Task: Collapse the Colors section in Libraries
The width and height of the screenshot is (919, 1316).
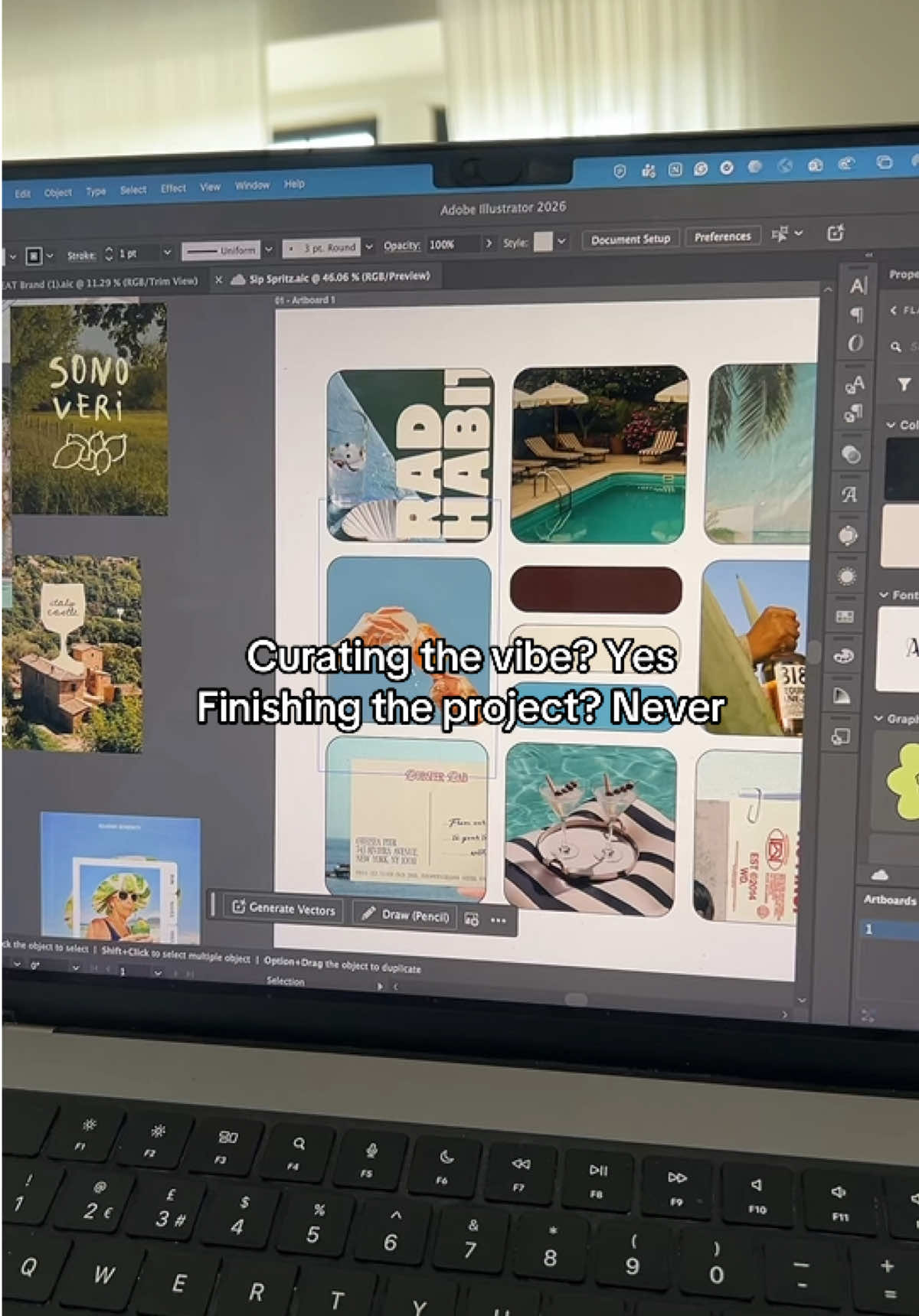Action: [x=891, y=425]
